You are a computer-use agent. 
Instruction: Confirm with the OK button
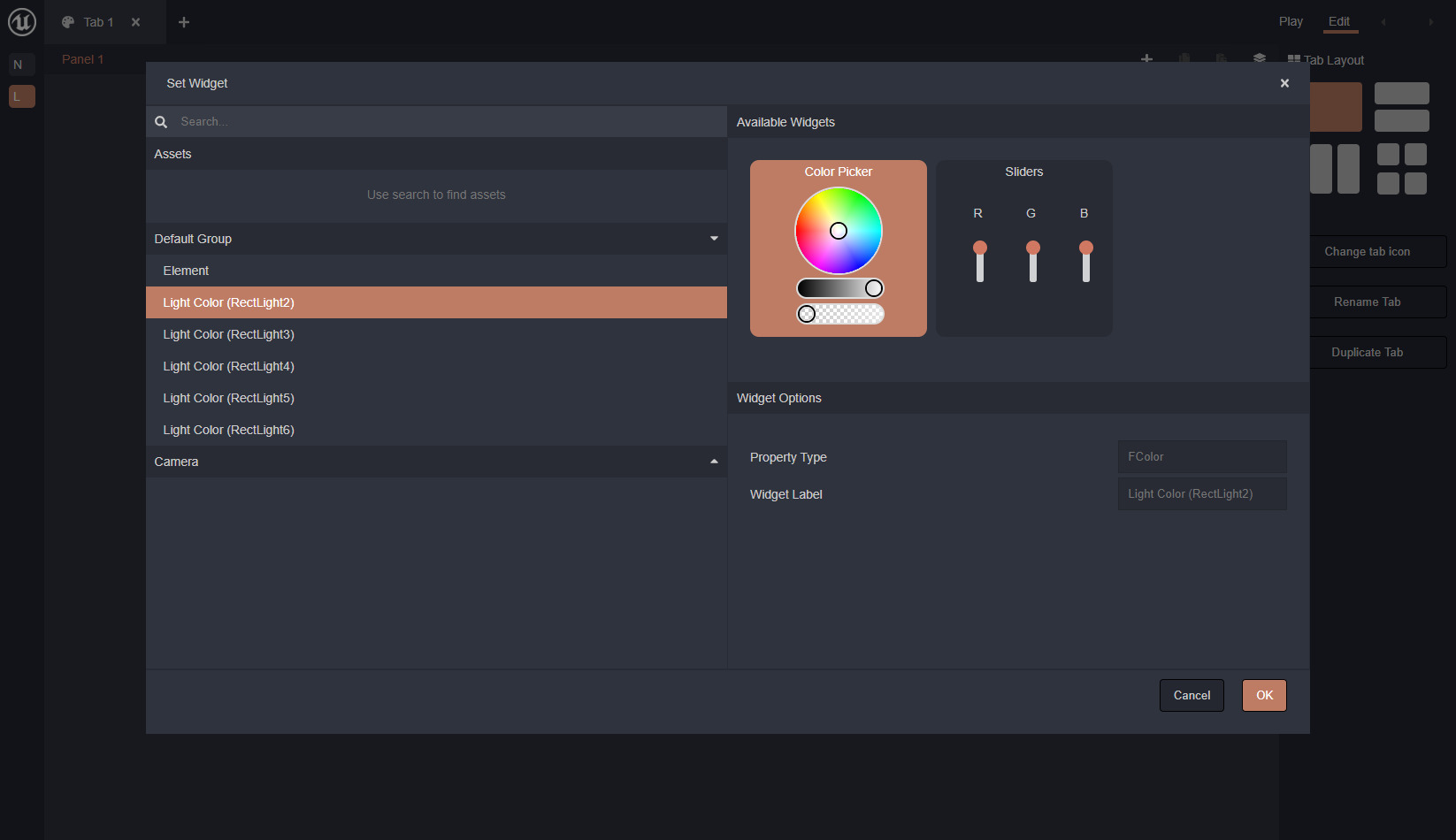(x=1264, y=695)
